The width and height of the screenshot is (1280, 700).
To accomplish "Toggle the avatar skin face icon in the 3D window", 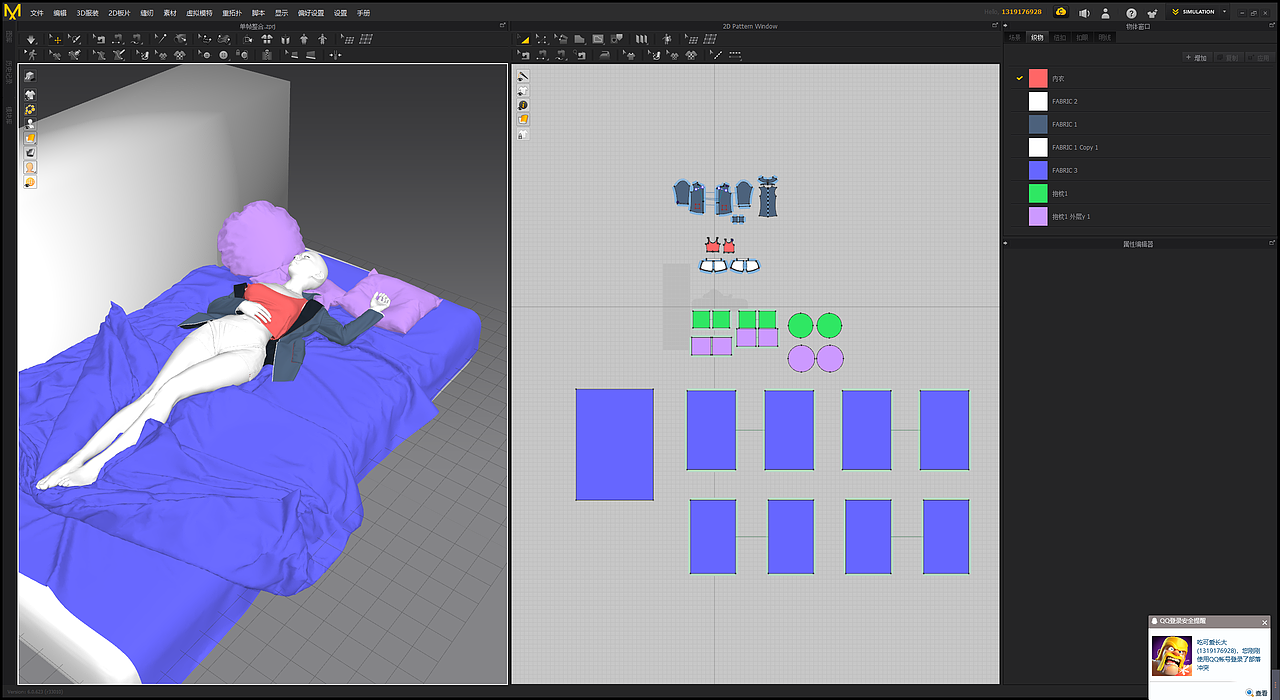I will click(30, 167).
